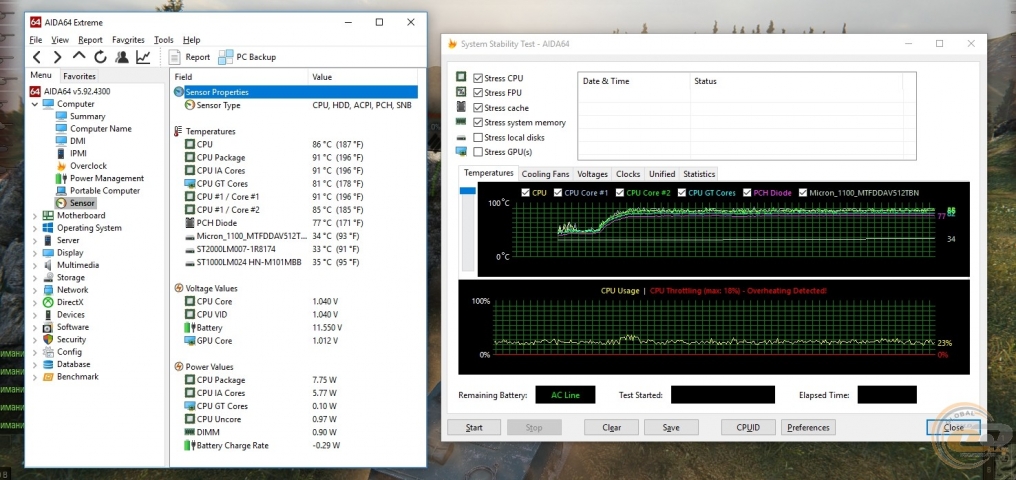Open the Tools menu
The height and width of the screenshot is (480, 1016).
click(x=164, y=40)
